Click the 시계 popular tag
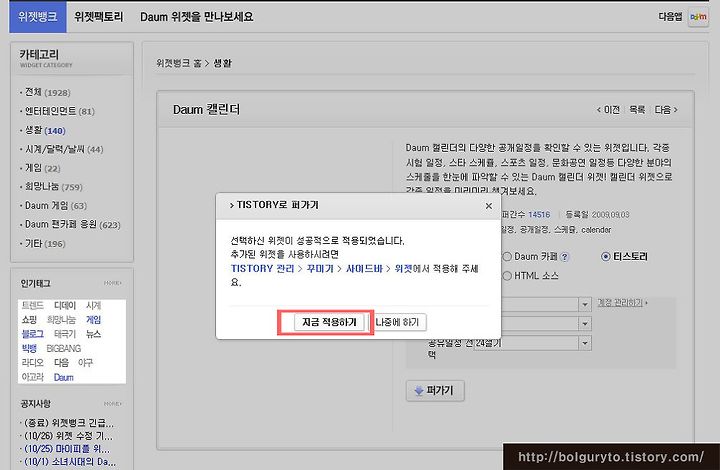 click(x=93, y=306)
